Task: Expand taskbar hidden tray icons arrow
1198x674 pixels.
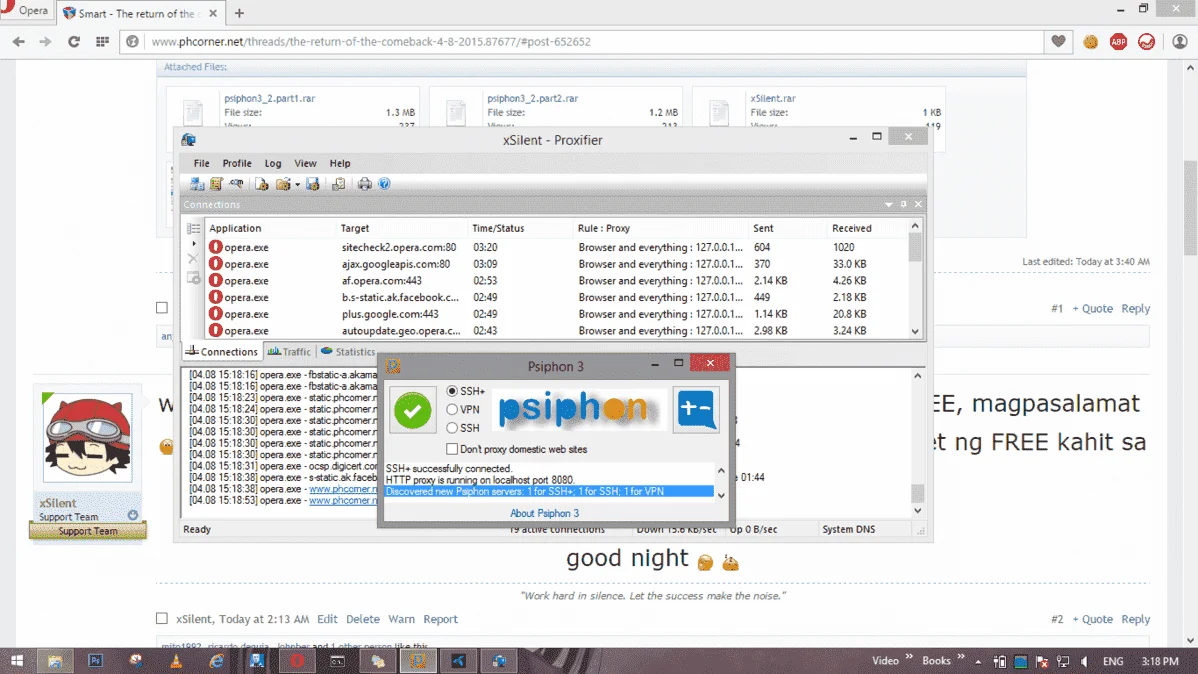Action: (x=978, y=662)
